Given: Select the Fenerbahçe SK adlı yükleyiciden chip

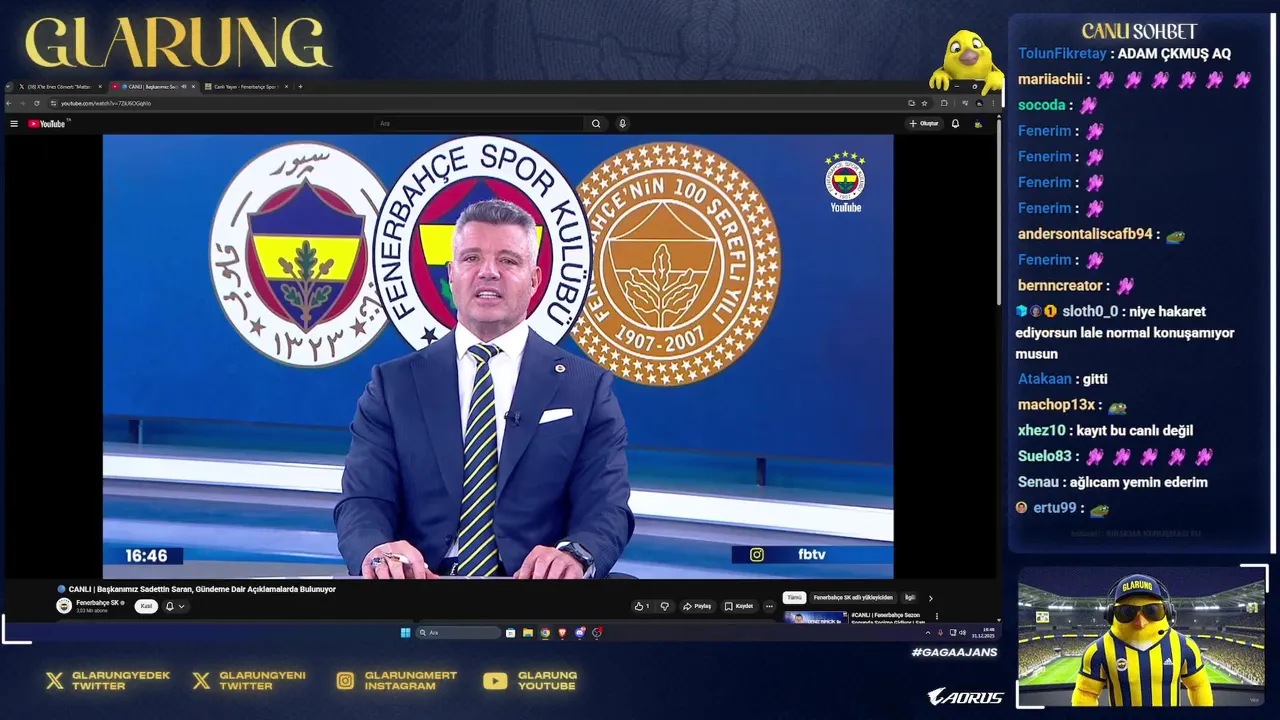Looking at the screenshot, I should pos(853,598).
